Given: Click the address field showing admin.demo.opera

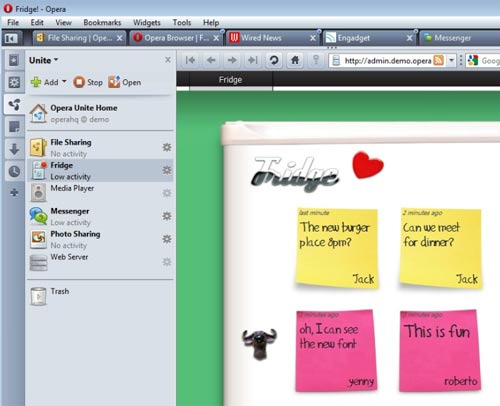Looking at the screenshot, I should [387, 61].
